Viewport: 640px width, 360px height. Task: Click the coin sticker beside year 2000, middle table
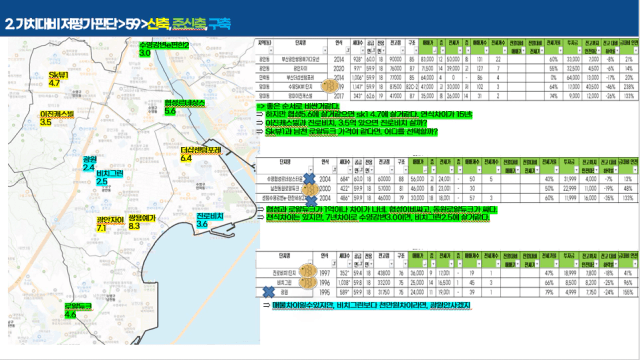[x=310, y=189]
